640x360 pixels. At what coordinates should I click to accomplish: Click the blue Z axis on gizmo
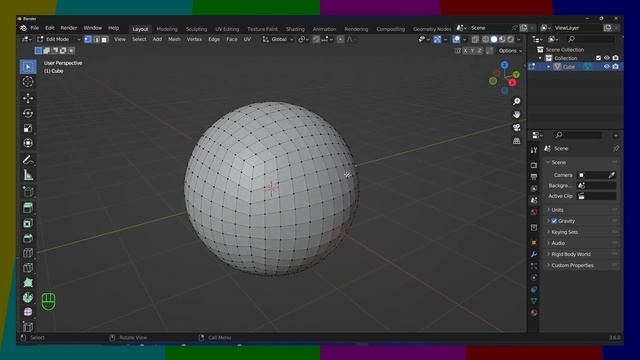pos(504,65)
